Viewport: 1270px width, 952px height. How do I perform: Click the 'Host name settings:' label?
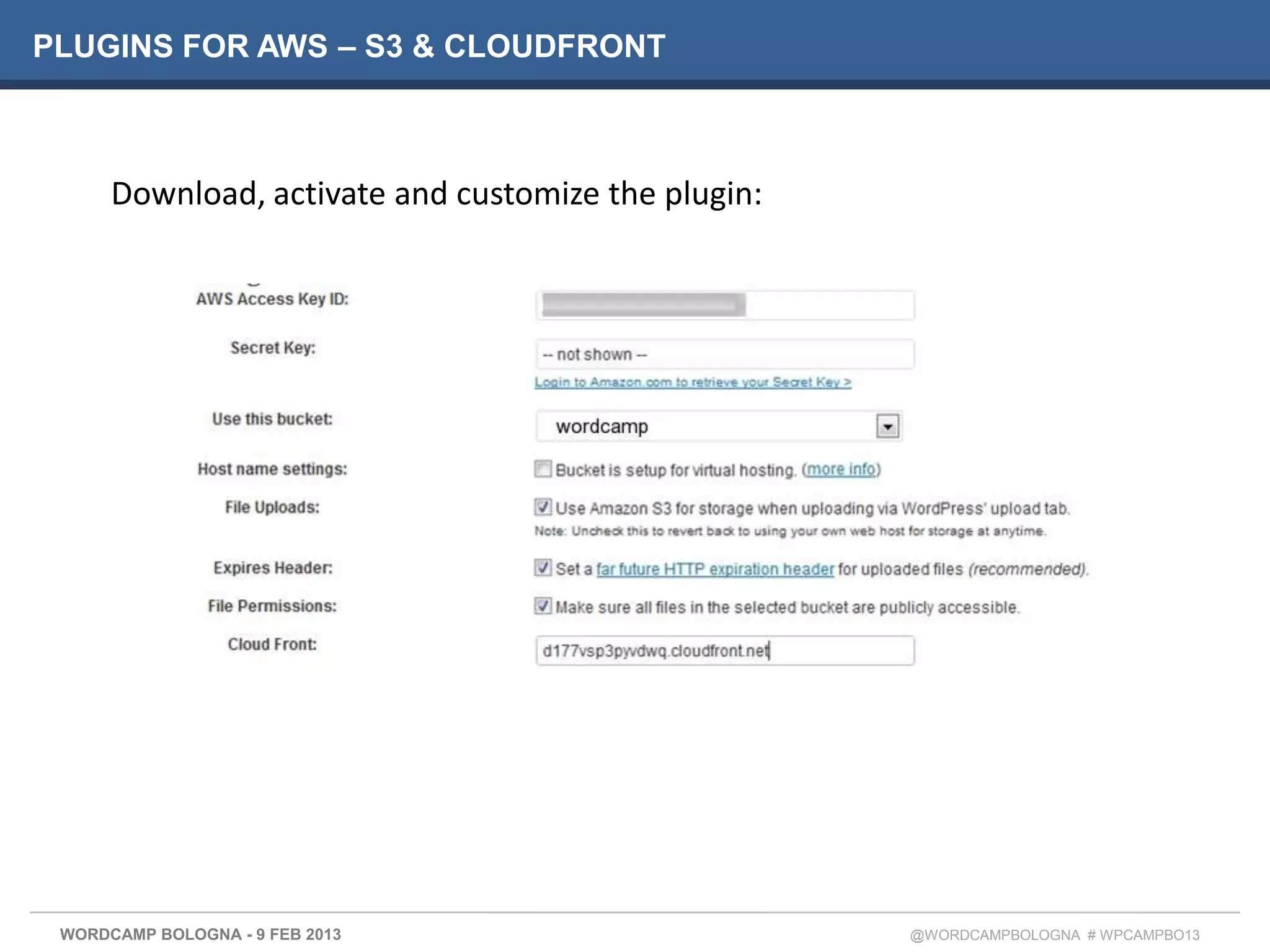point(272,469)
